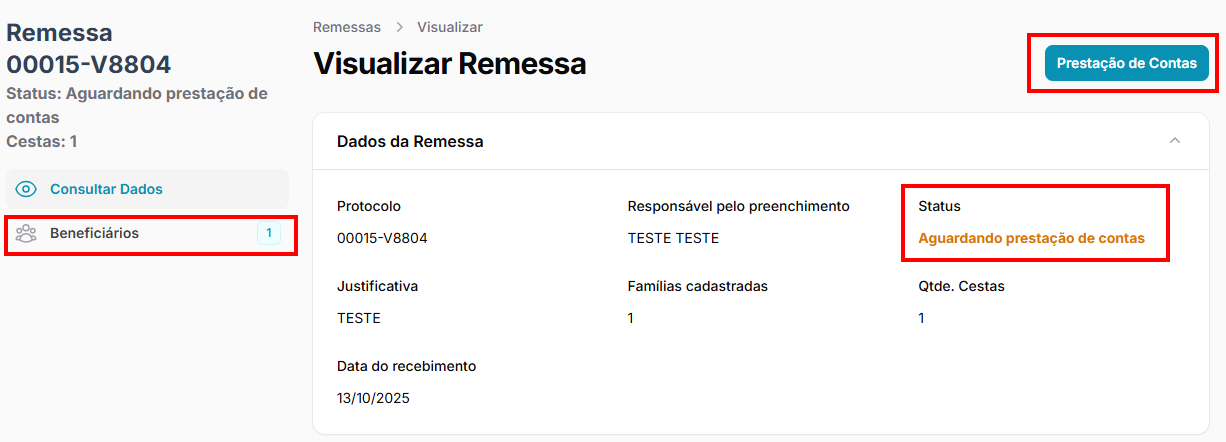This screenshot has width=1226, height=442.
Task: Click the Qtde. Cestas value
Action: tap(921, 318)
